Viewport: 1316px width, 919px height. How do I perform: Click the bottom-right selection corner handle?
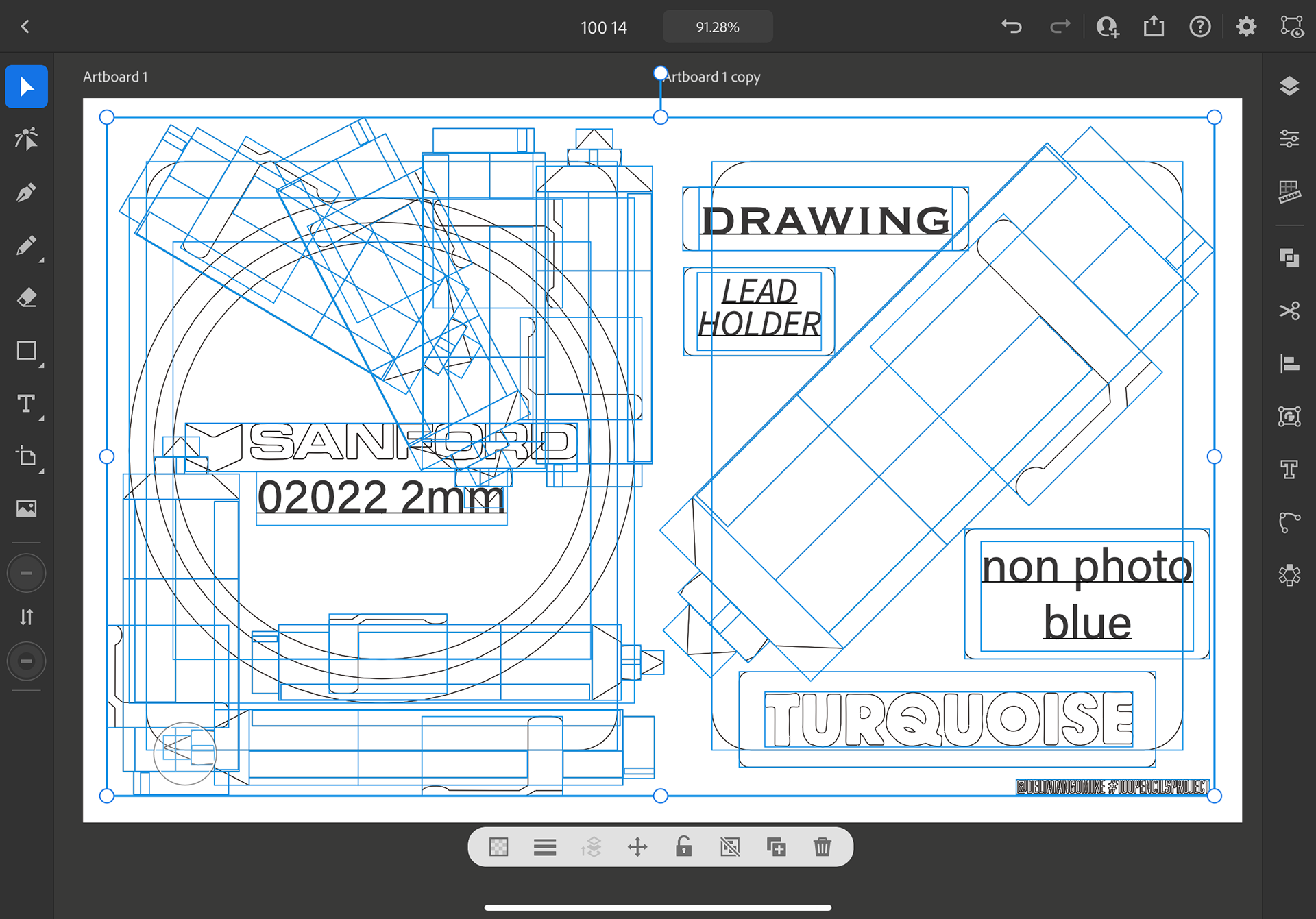pyautogui.click(x=1214, y=796)
